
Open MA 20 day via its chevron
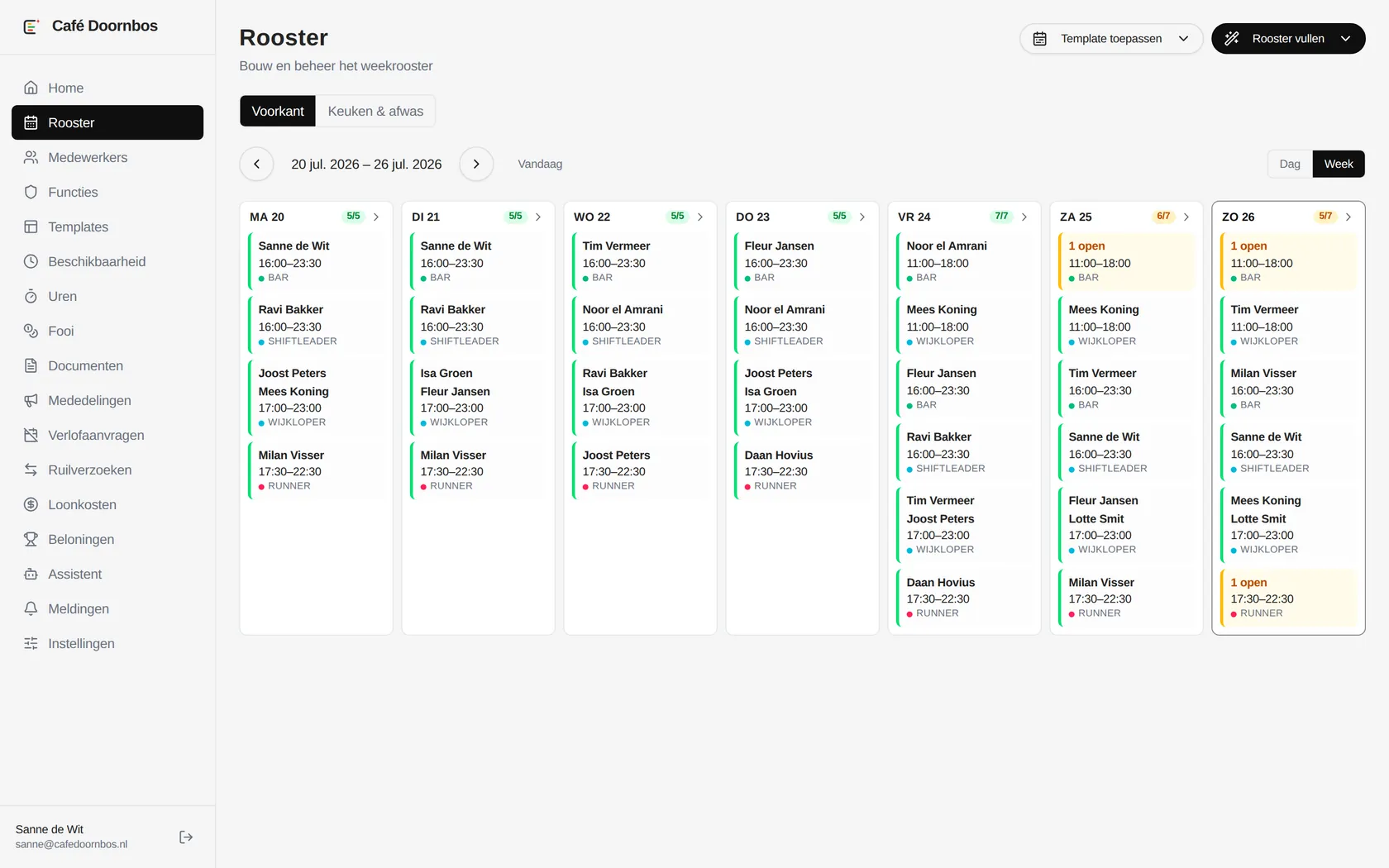click(376, 217)
